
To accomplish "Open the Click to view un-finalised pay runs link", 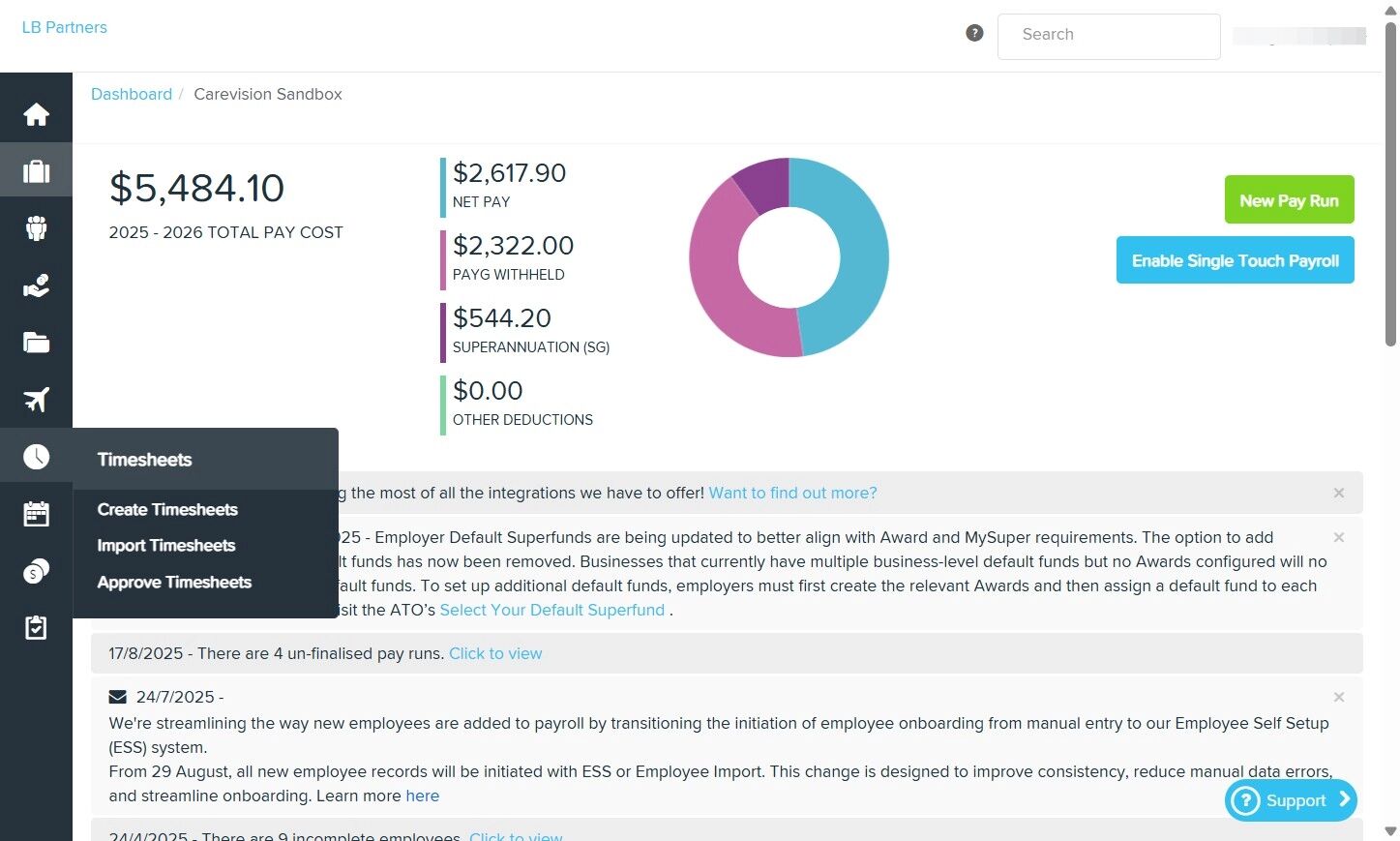I will pyautogui.click(x=495, y=653).
